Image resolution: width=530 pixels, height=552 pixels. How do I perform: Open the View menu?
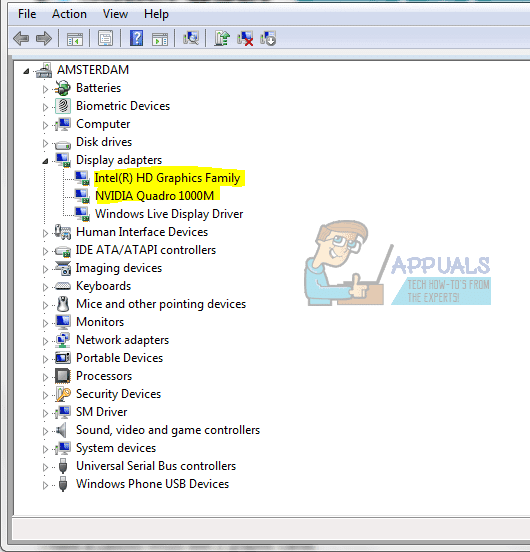pyautogui.click(x=115, y=14)
